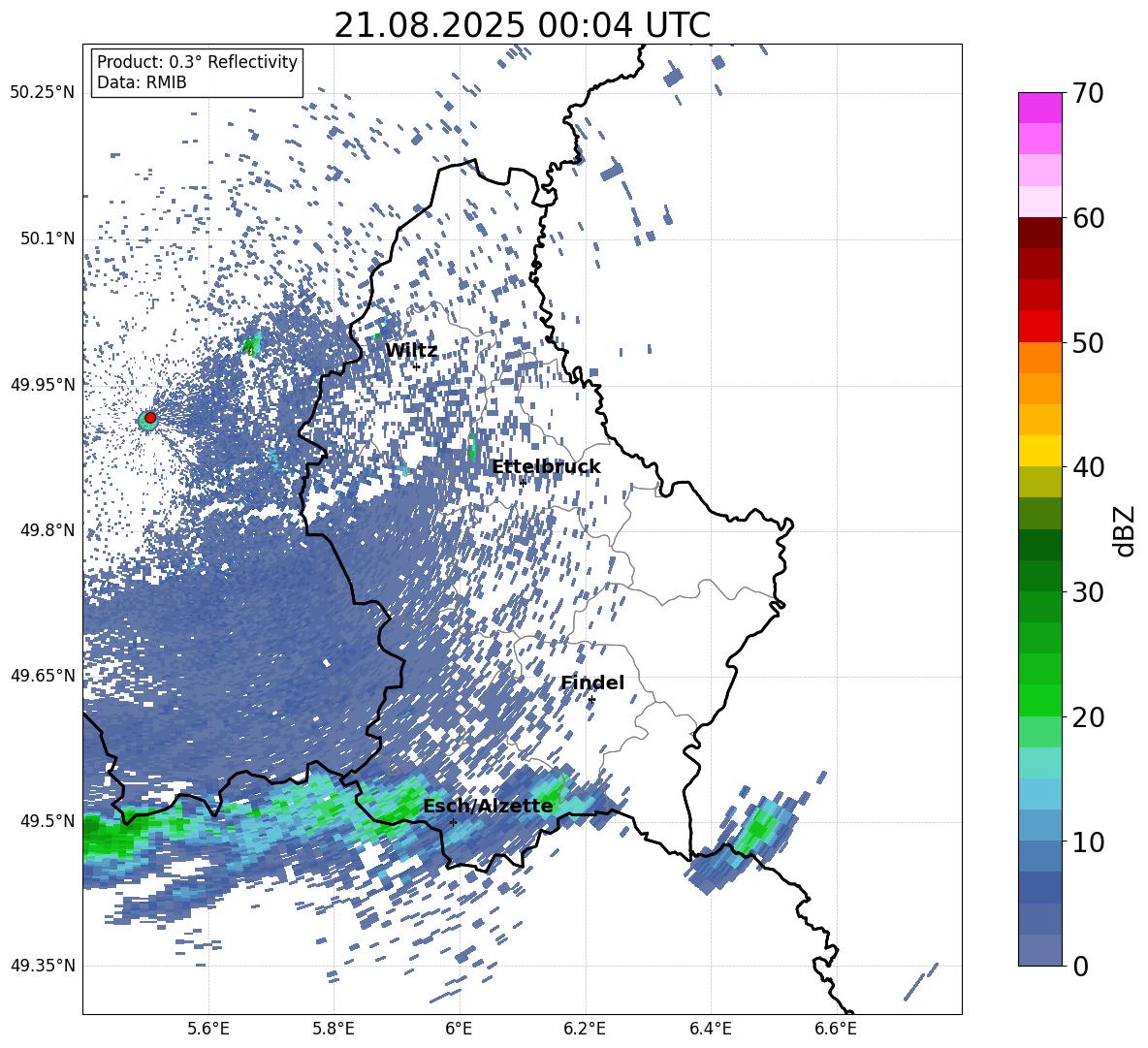Click the 5.6°E longitude label

pos(208,1029)
